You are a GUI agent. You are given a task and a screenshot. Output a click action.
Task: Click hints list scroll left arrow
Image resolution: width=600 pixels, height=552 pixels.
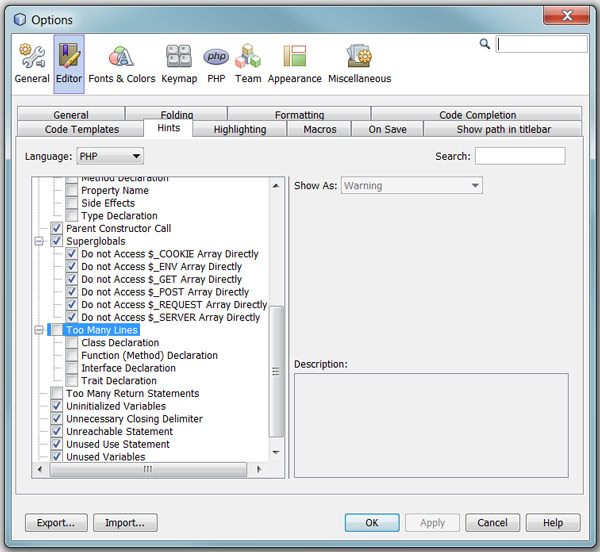40,469
